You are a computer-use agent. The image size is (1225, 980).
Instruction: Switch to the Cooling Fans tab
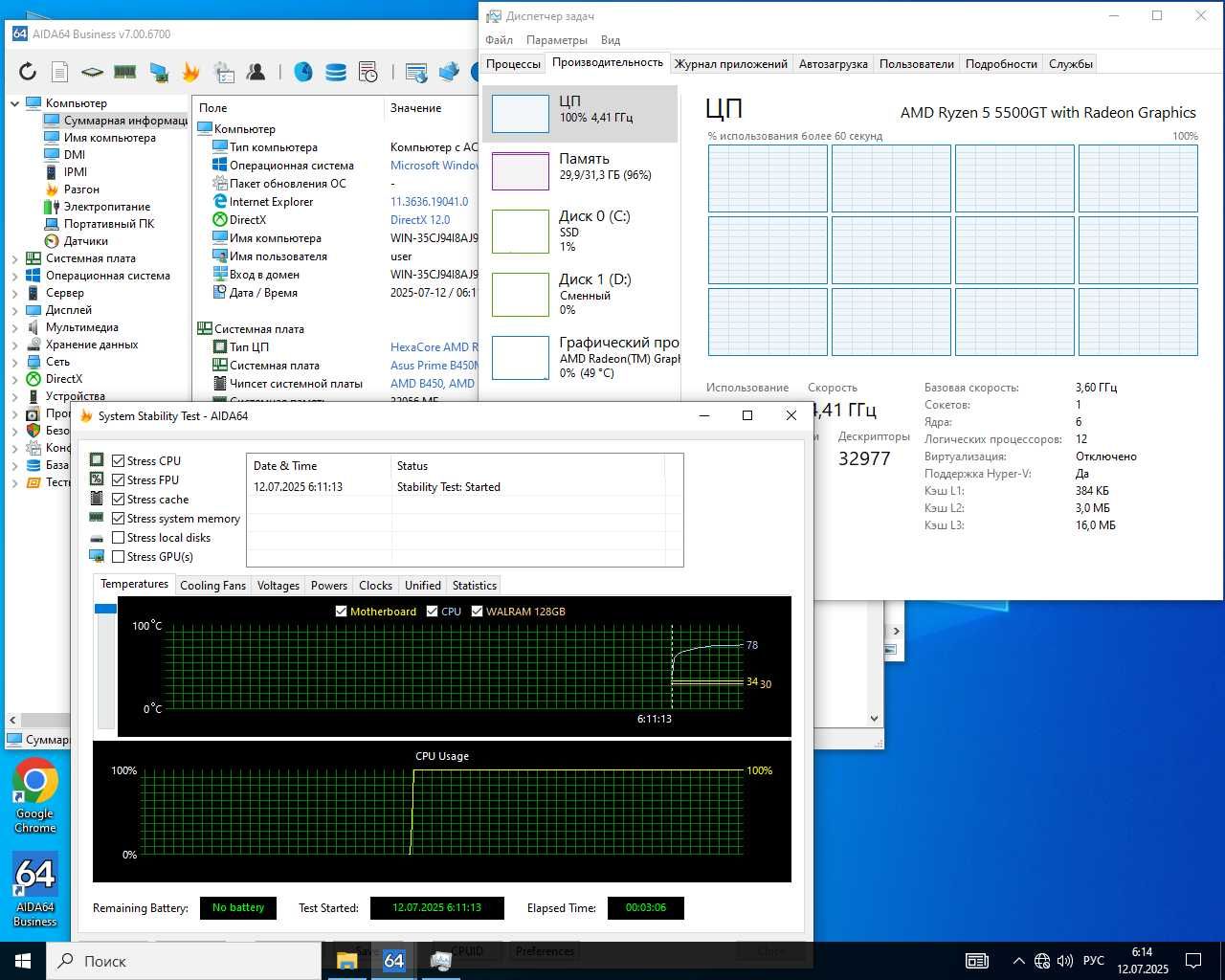click(212, 586)
